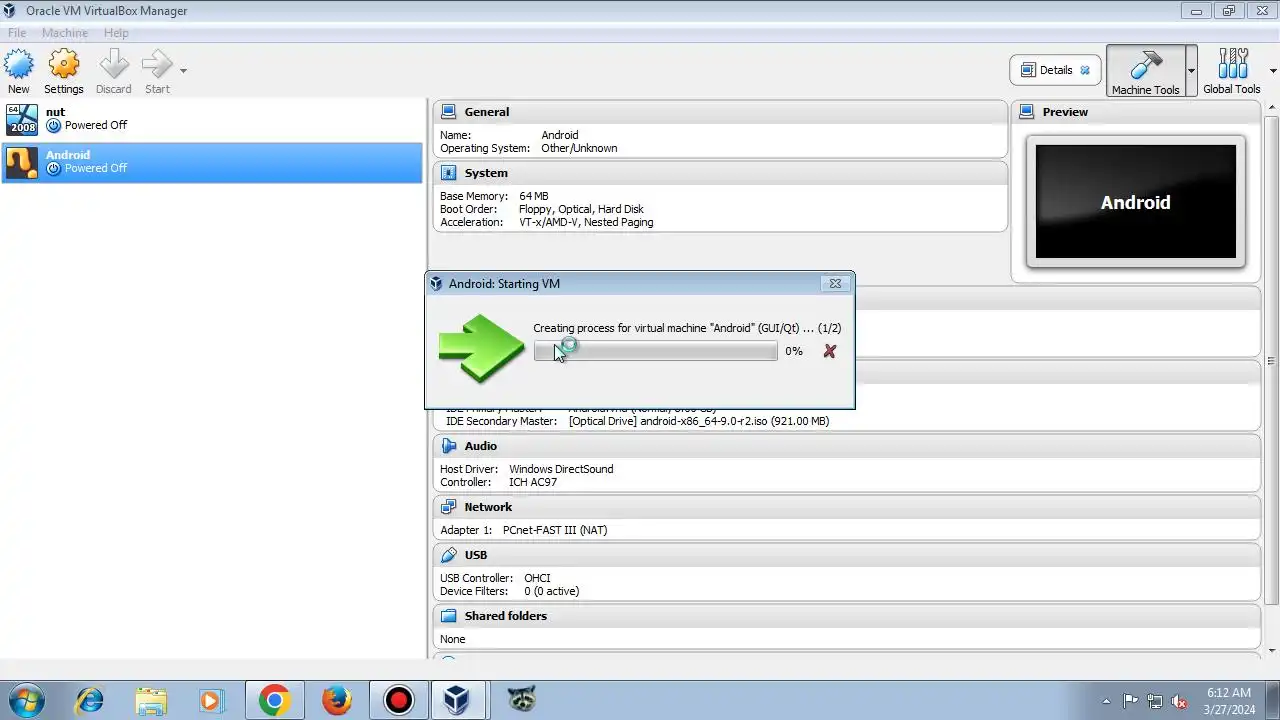Open the Start button dropdown arrow
Screen dimensions: 1280x720
click(x=183, y=71)
